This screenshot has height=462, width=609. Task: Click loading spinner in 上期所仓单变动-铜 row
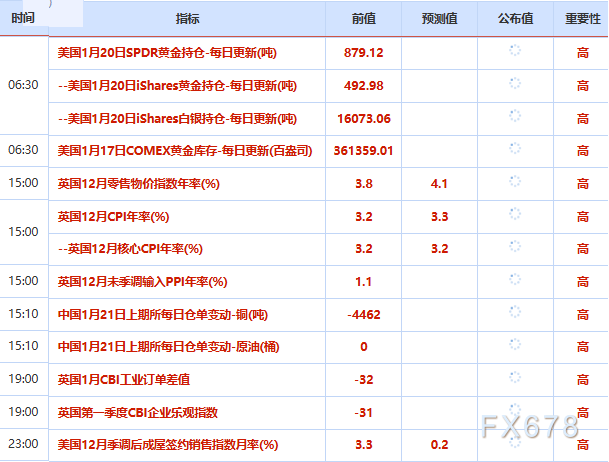(x=515, y=311)
